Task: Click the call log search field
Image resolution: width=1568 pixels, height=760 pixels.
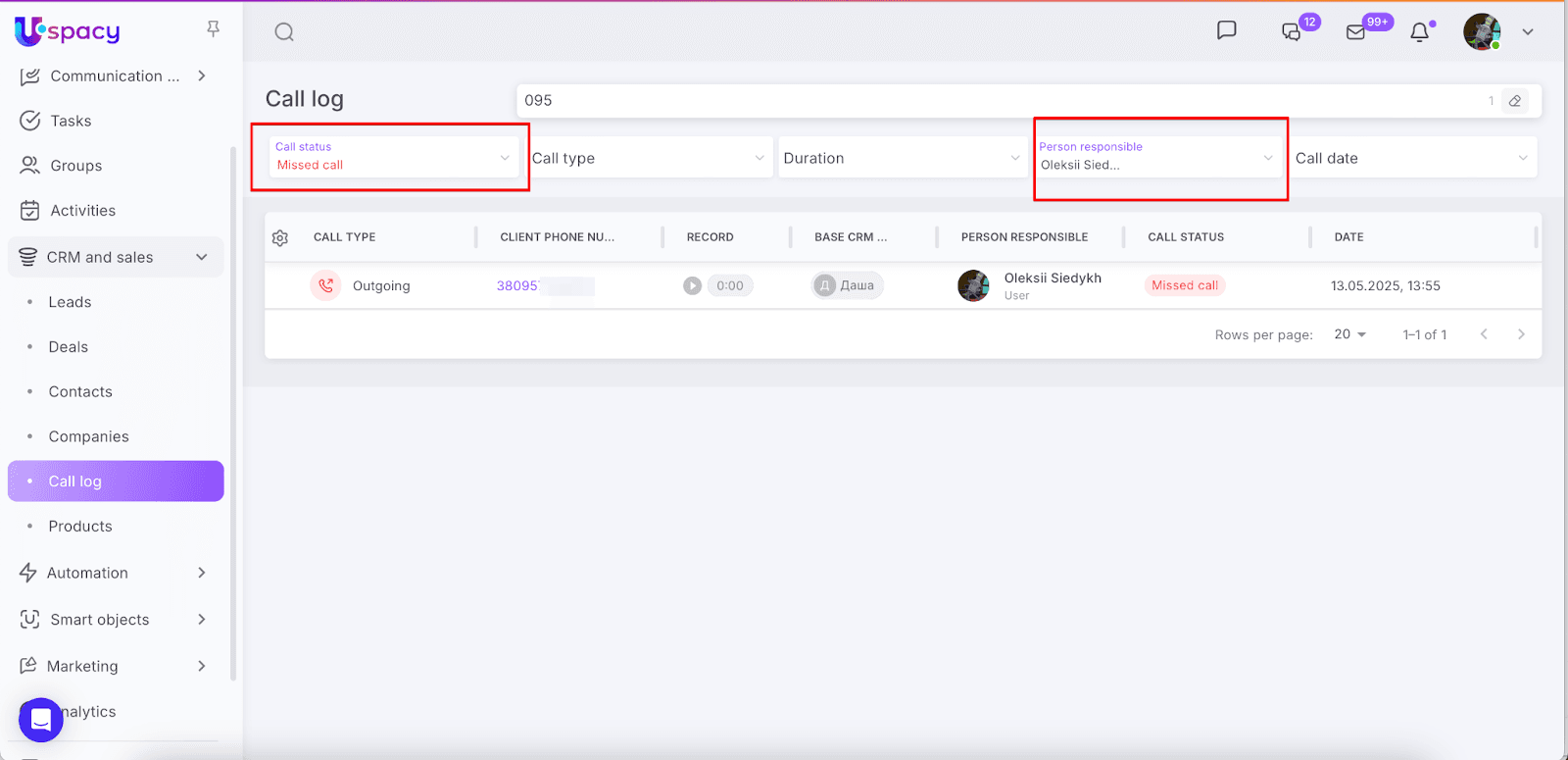Action: 1000,101
